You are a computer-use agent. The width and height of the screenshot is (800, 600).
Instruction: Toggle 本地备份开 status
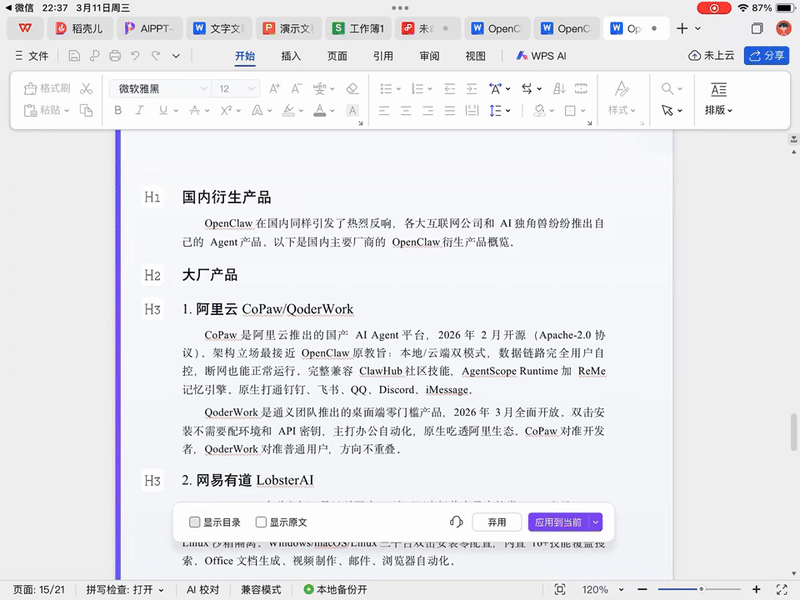tap(335, 589)
